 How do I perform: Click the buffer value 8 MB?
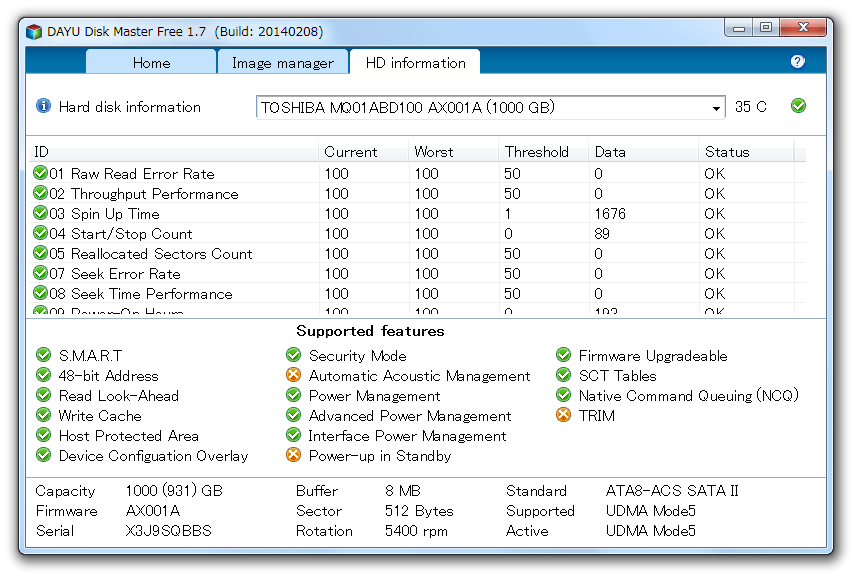(402, 491)
